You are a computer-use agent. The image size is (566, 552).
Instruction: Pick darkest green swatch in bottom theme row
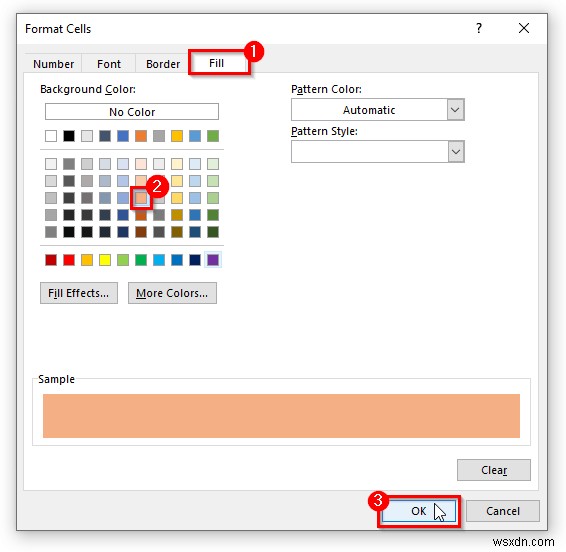pyautogui.click(x=213, y=232)
